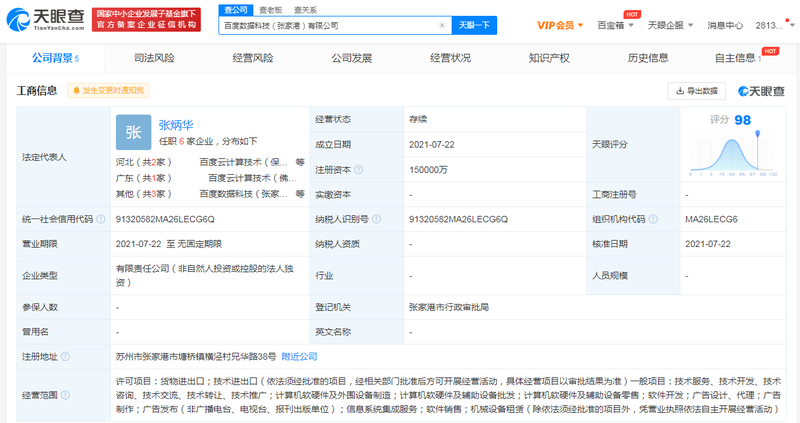
Task: Click the 天眼评分 distribution chart
Action: point(733,153)
